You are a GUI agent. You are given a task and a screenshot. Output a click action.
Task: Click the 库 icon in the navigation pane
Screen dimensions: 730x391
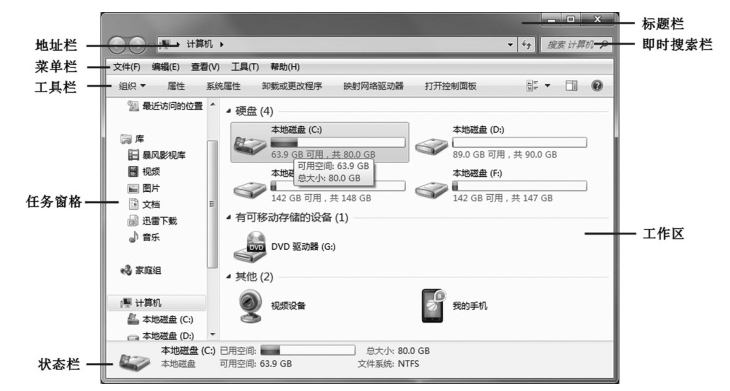(126, 139)
